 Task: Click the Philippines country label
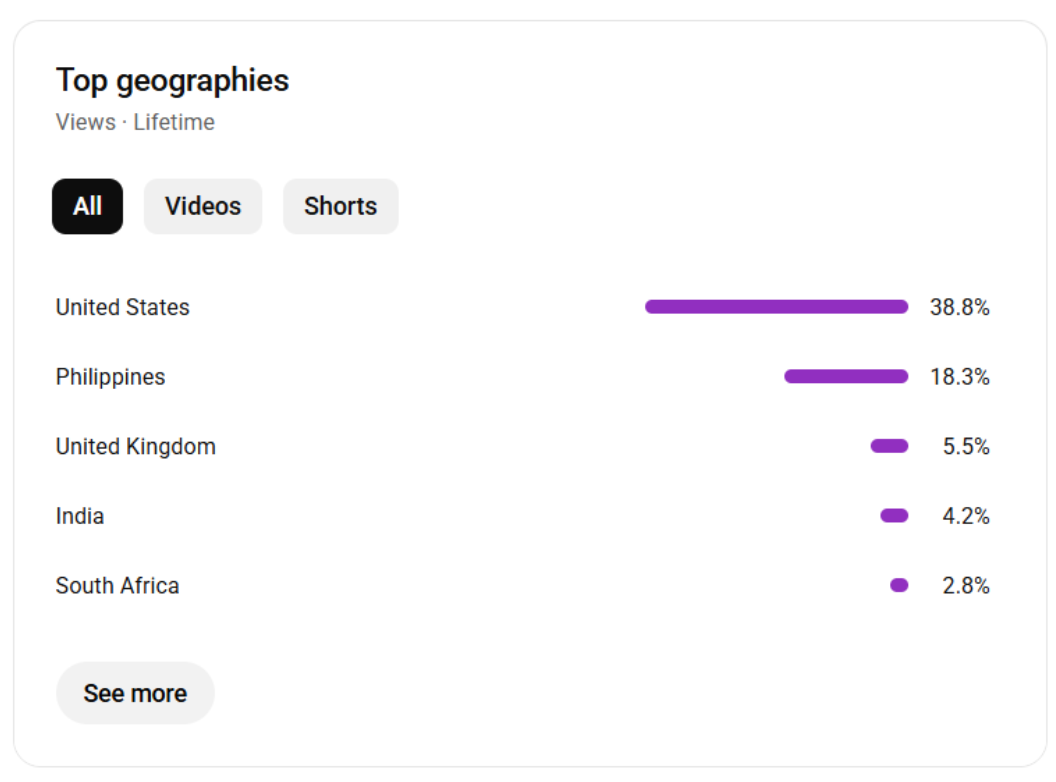pos(110,377)
